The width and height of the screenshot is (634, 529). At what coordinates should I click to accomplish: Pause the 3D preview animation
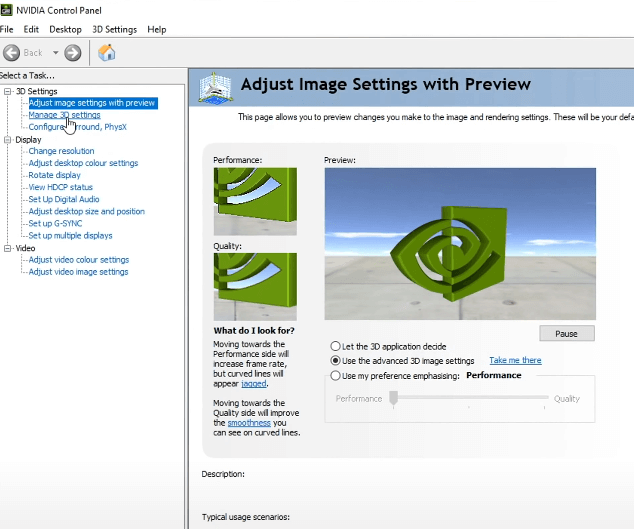567,334
